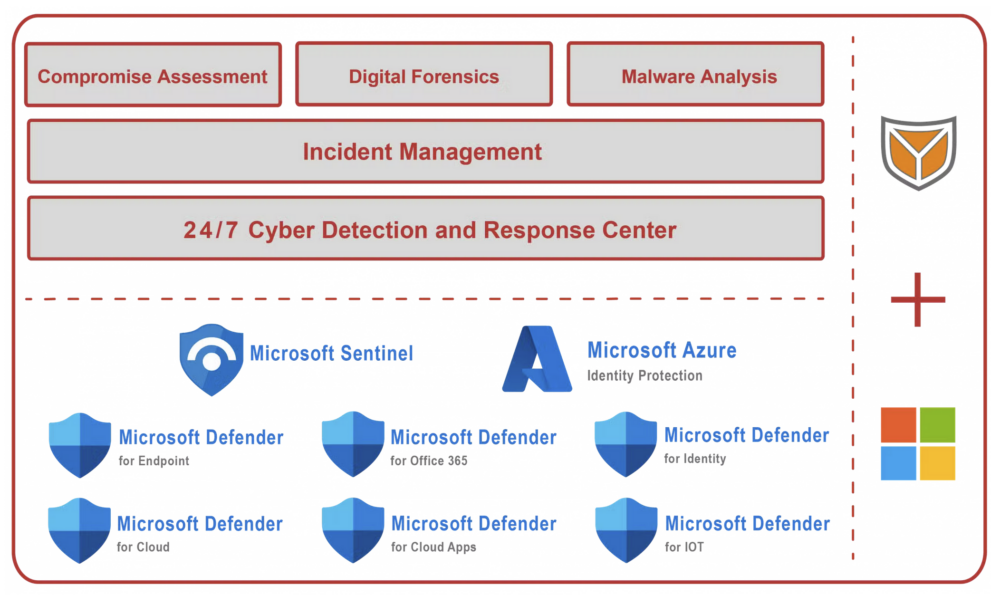Click the Microsoft Sentinel shield icon
This screenshot has height=595, width=1000.
click(211, 360)
